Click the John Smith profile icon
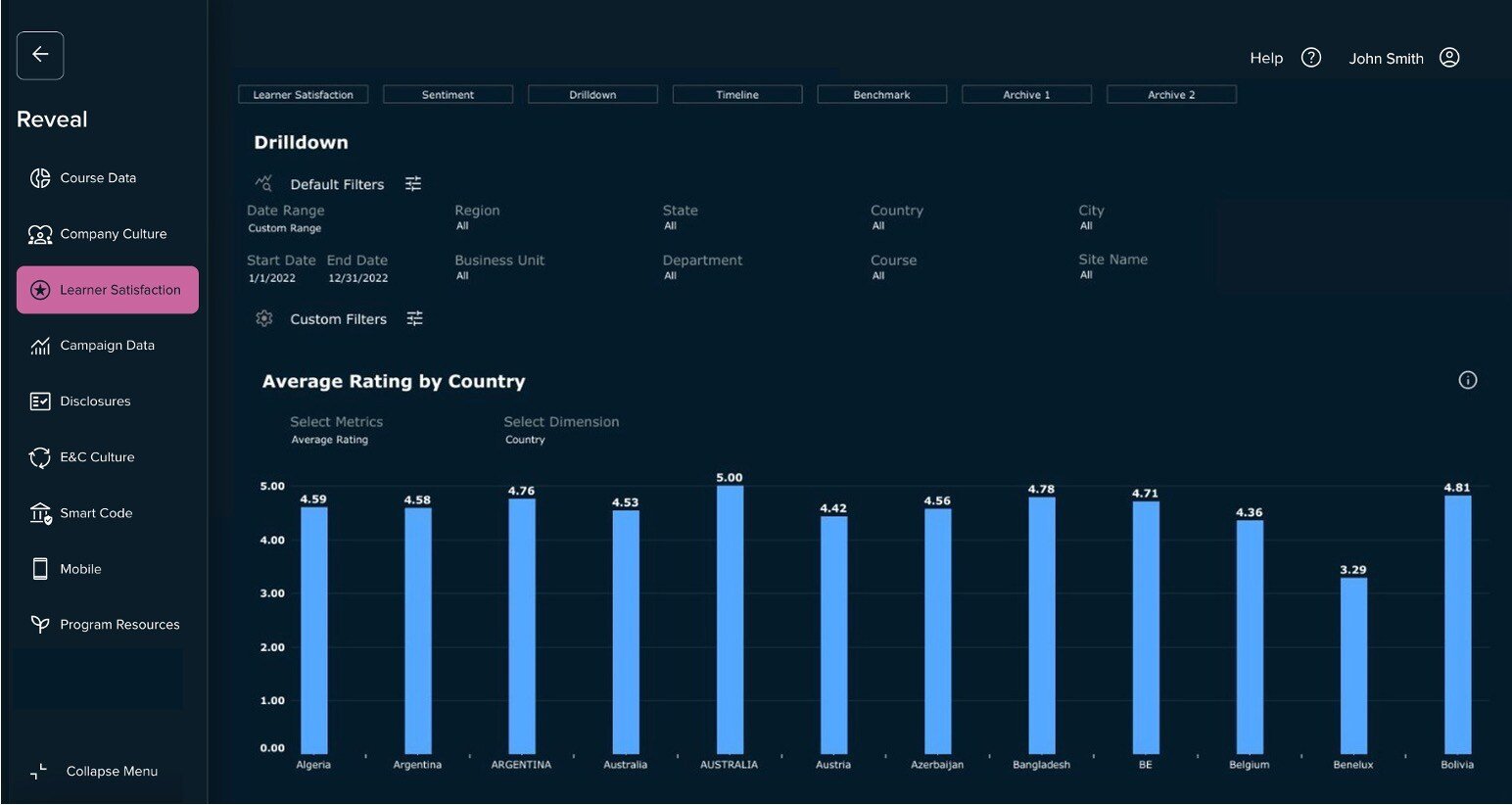Image resolution: width=1512 pixels, height=805 pixels. [x=1449, y=58]
